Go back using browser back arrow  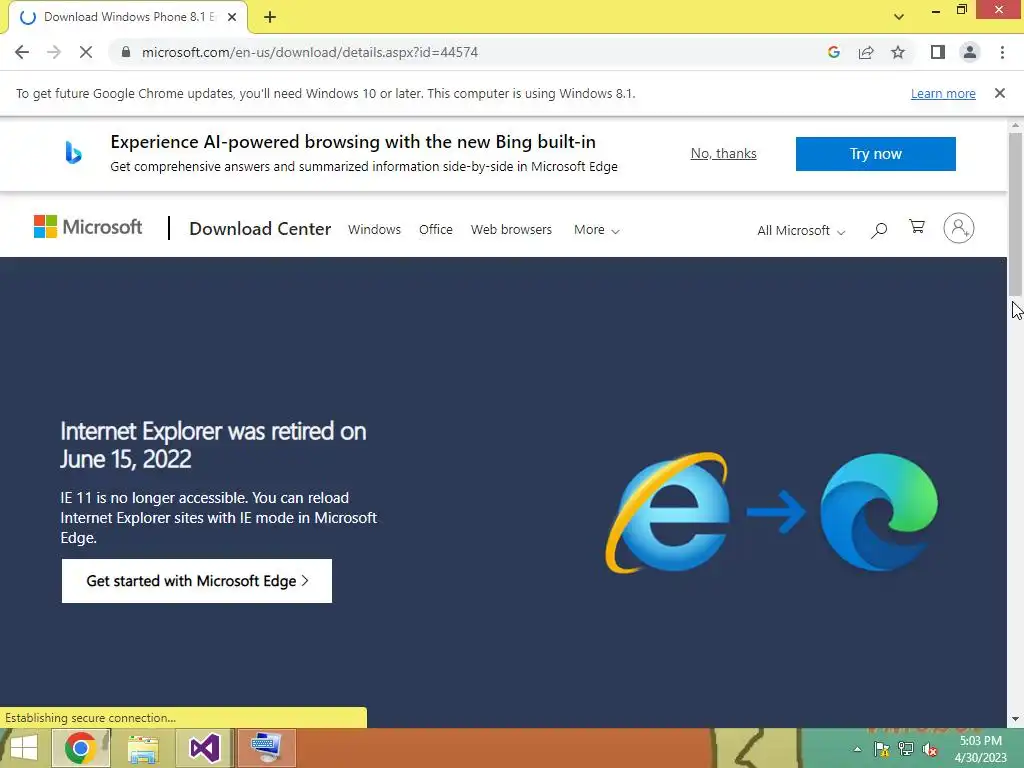coord(22,52)
